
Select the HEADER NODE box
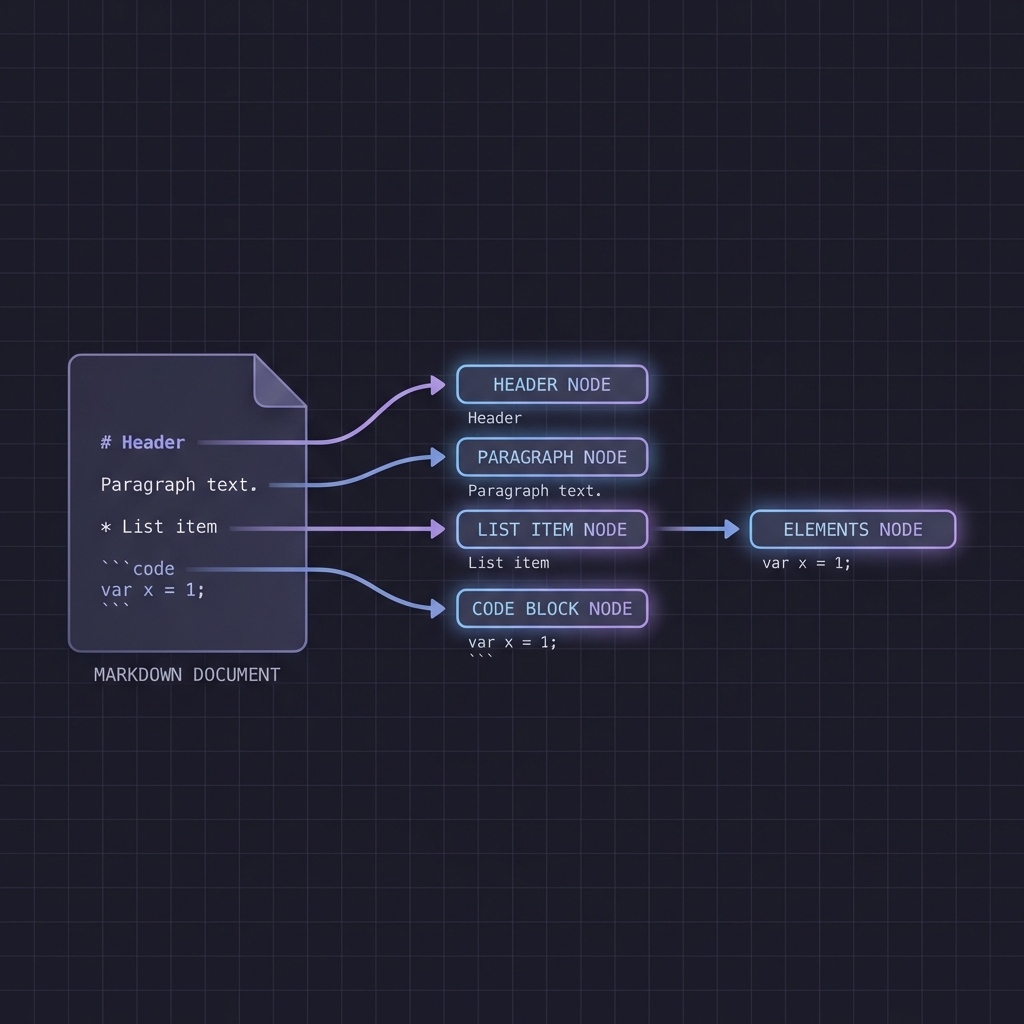(552, 384)
